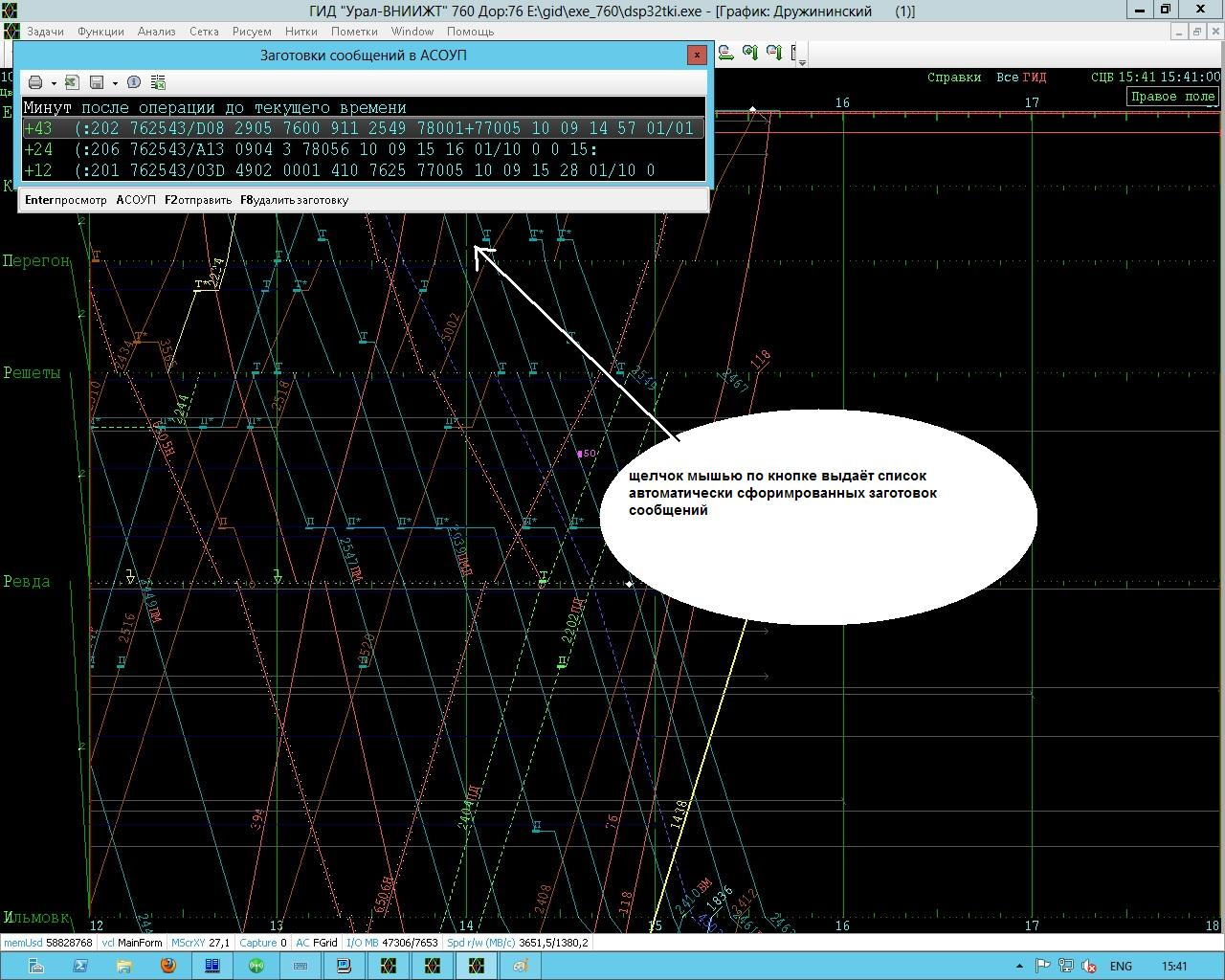Export the message list to Excel
The image size is (1225, 980).
pos(72,82)
